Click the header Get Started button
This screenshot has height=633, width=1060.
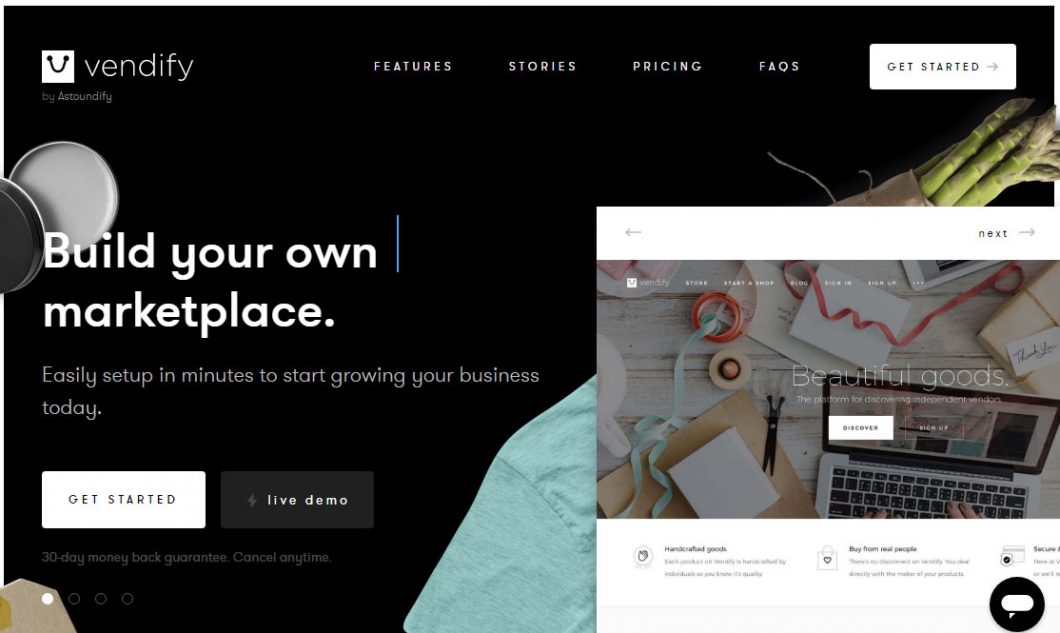click(942, 66)
